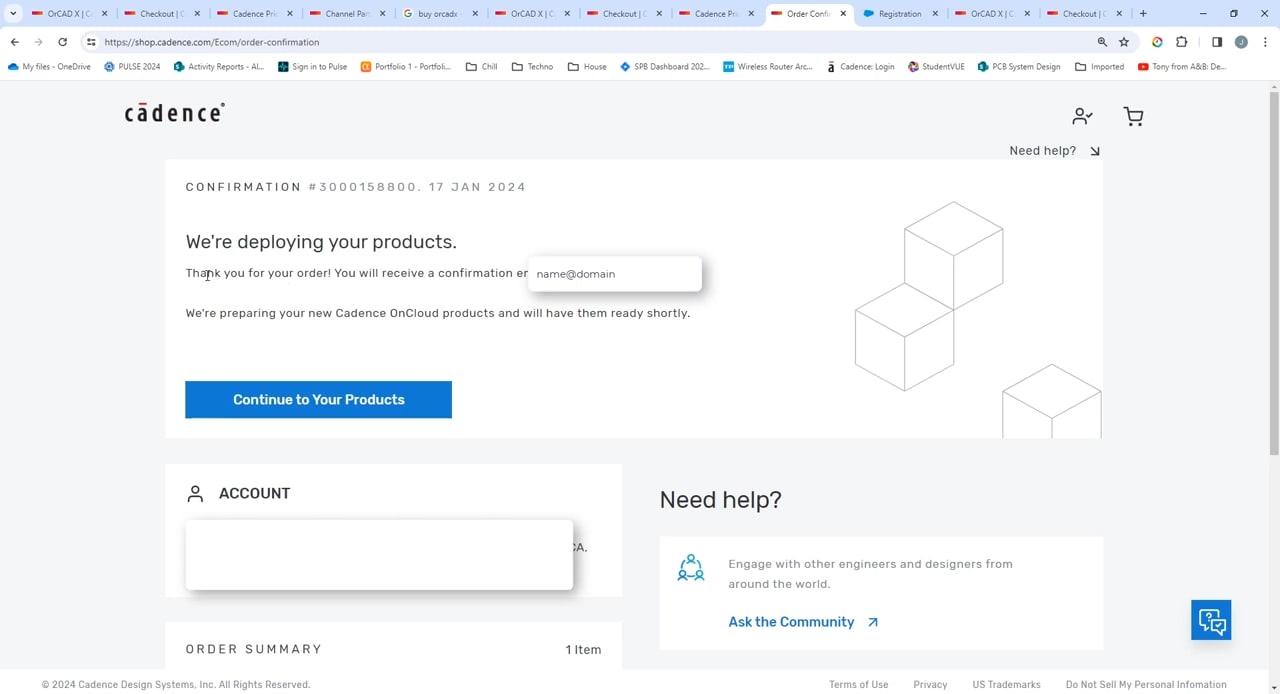Open the US Trademarks footer link
The image size is (1280, 694).
1006,685
